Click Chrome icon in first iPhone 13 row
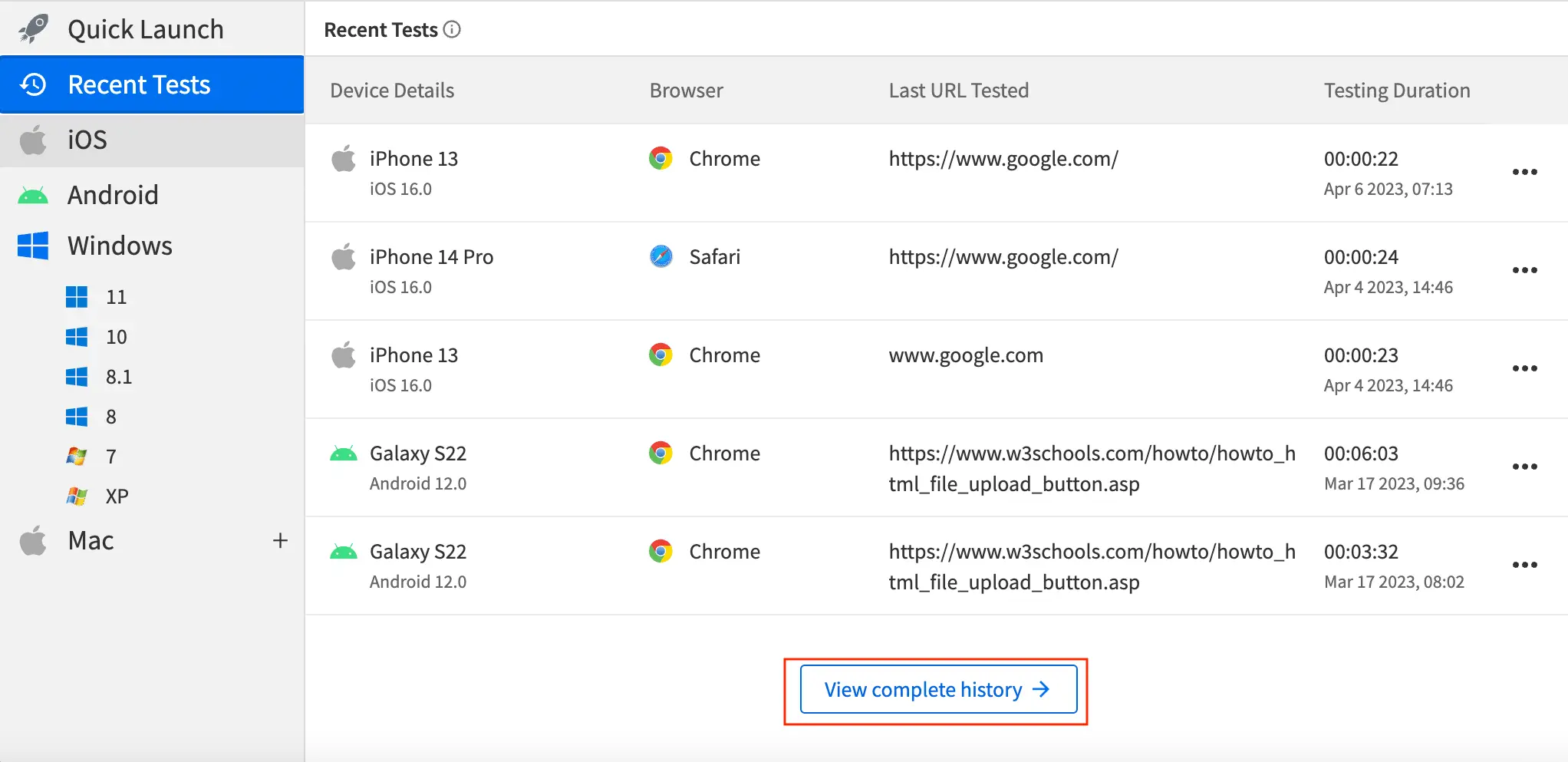 tap(660, 158)
